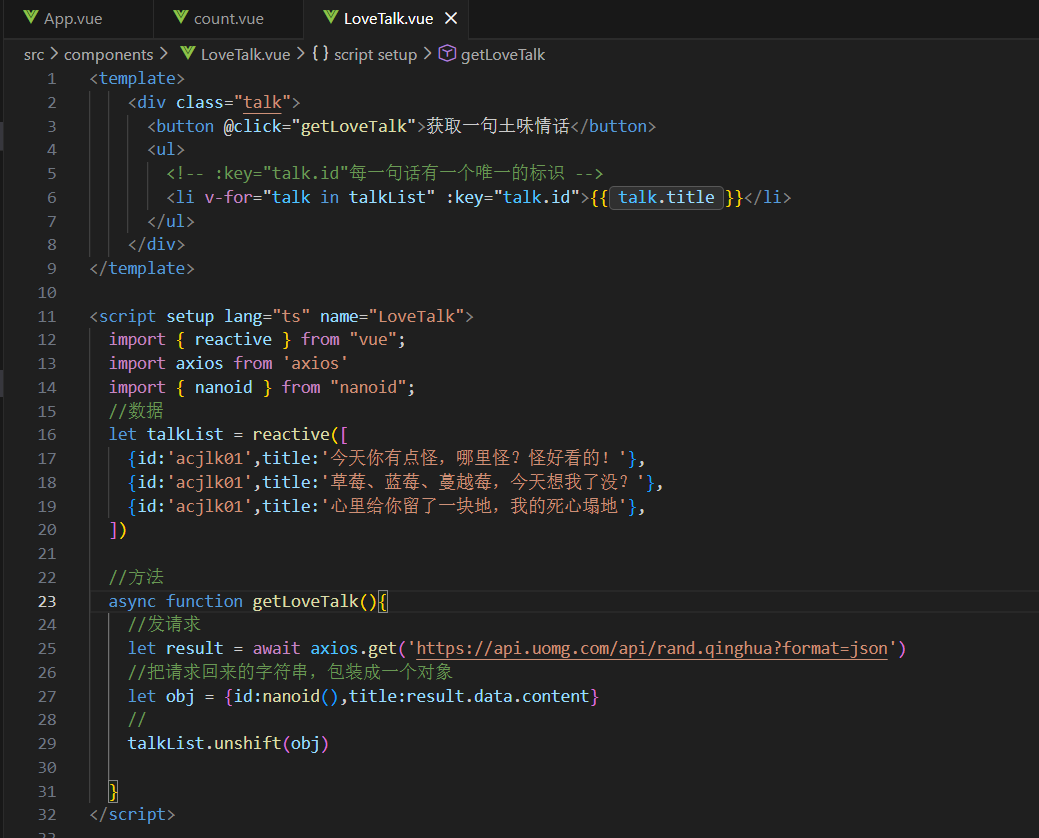Click the //方法 comment on line 22
The image size is (1039, 838).
coord(136,578)
